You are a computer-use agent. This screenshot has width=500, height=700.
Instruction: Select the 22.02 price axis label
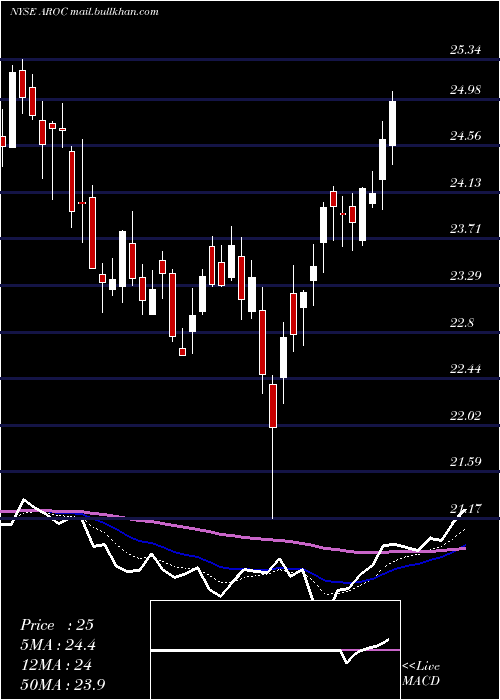click(x=466, y=416)
